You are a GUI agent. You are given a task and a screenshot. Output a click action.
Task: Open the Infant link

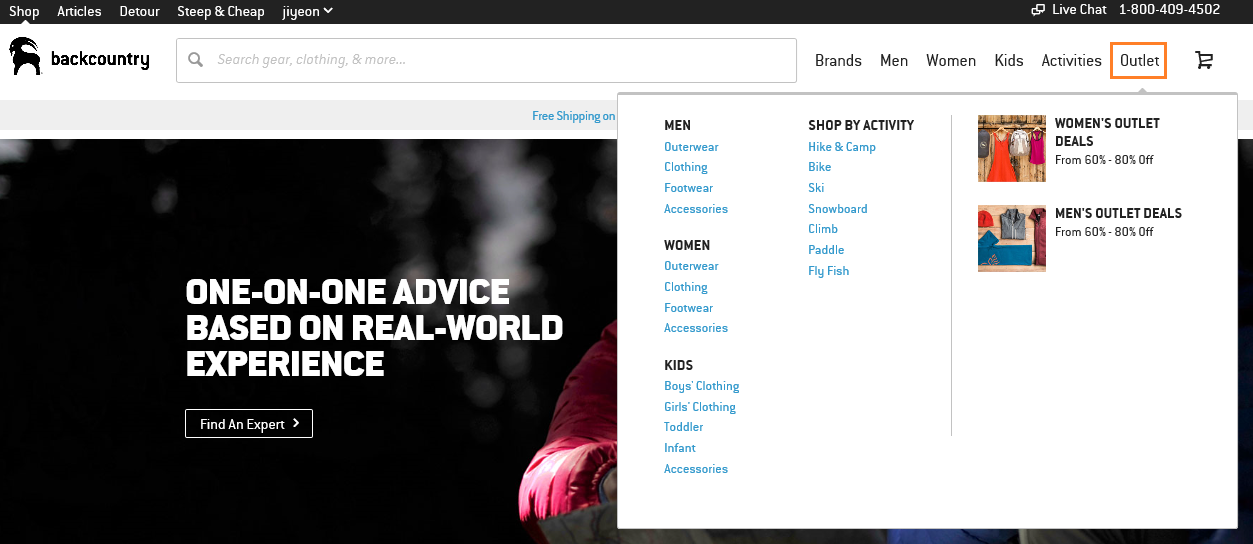click(x=679, y=448)
